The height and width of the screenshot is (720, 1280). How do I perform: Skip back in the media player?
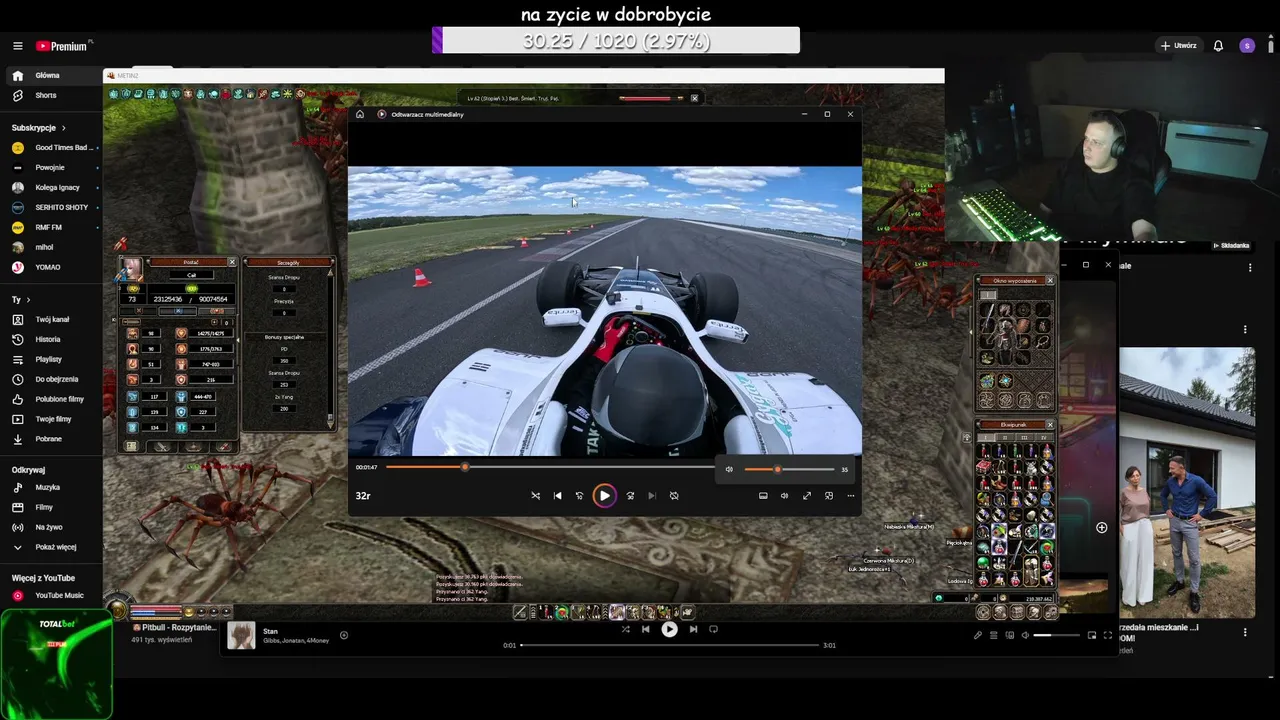click(579, 495)
